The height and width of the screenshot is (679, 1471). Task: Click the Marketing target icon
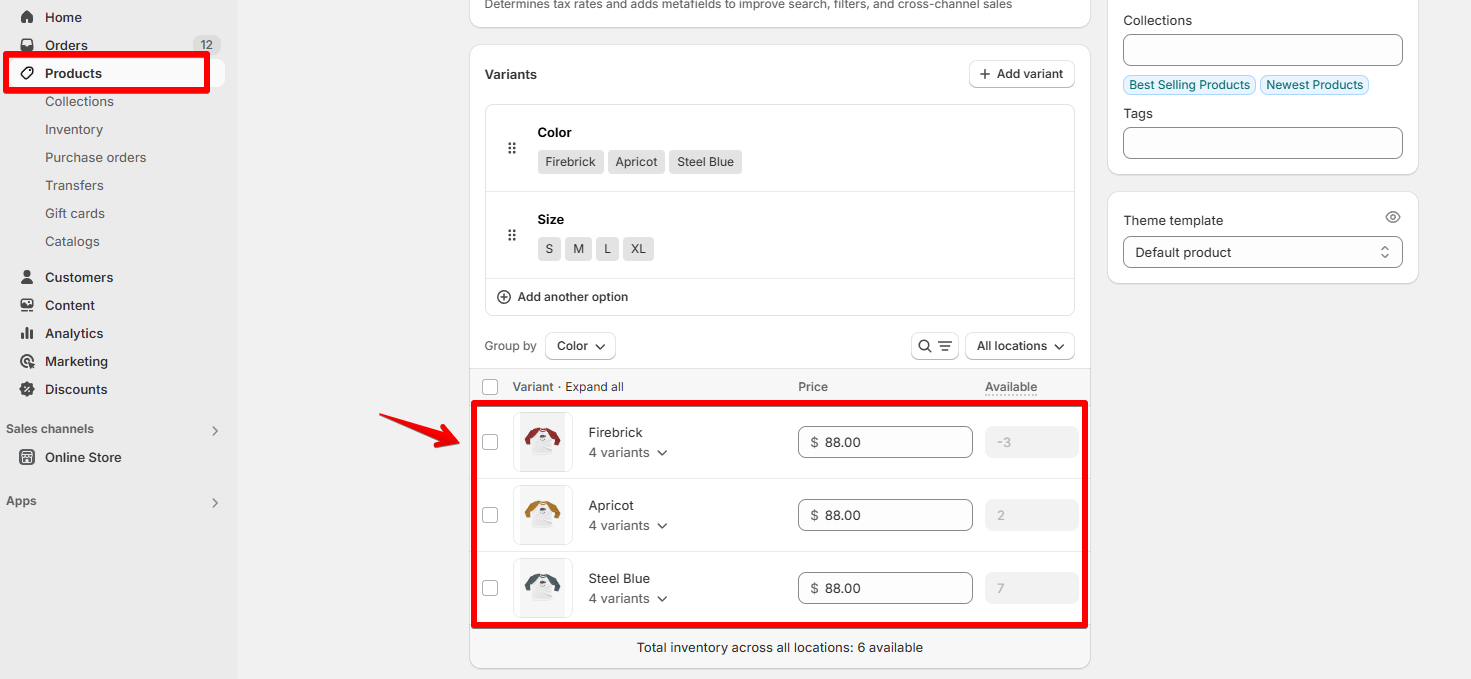click(27, 361)
